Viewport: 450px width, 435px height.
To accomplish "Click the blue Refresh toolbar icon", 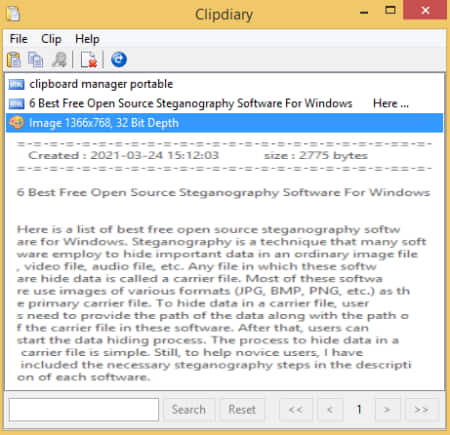I will 119,60.
